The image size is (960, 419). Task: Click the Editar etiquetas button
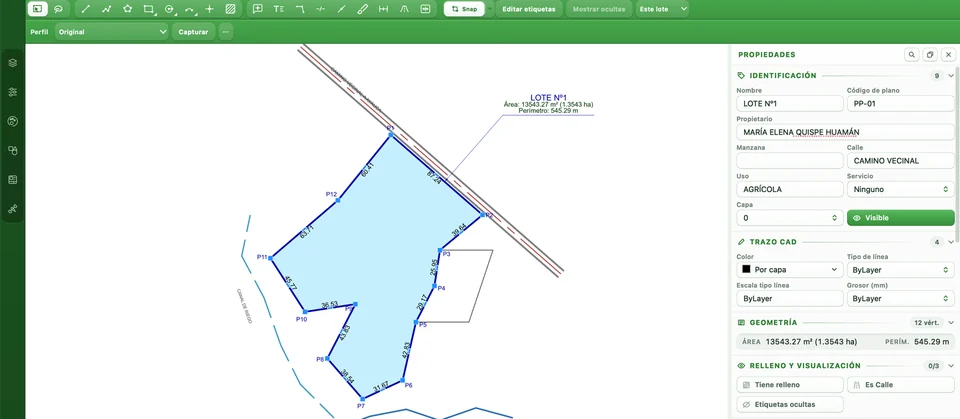pyautogui.click(x=528, y=9)
